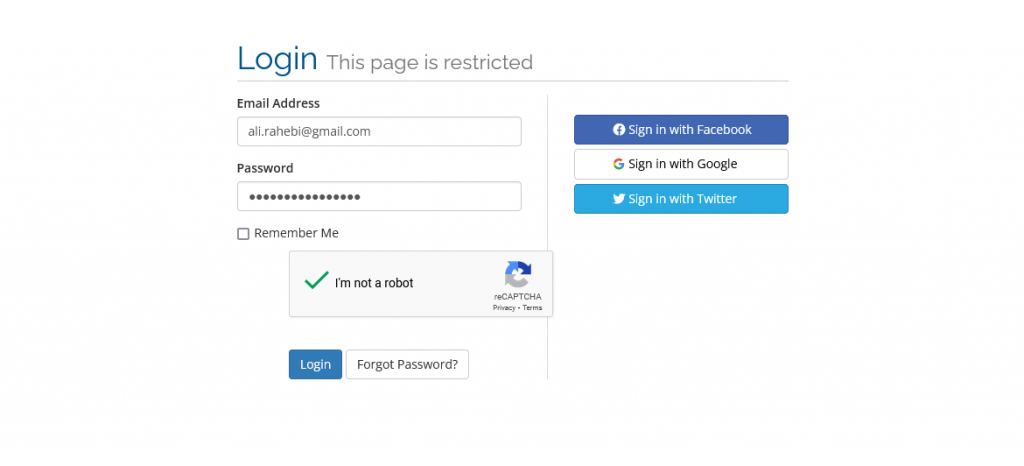This screenshot has width=1024, height=466.
Task: Open the Forgot Password? option
Action: (407, 364)
